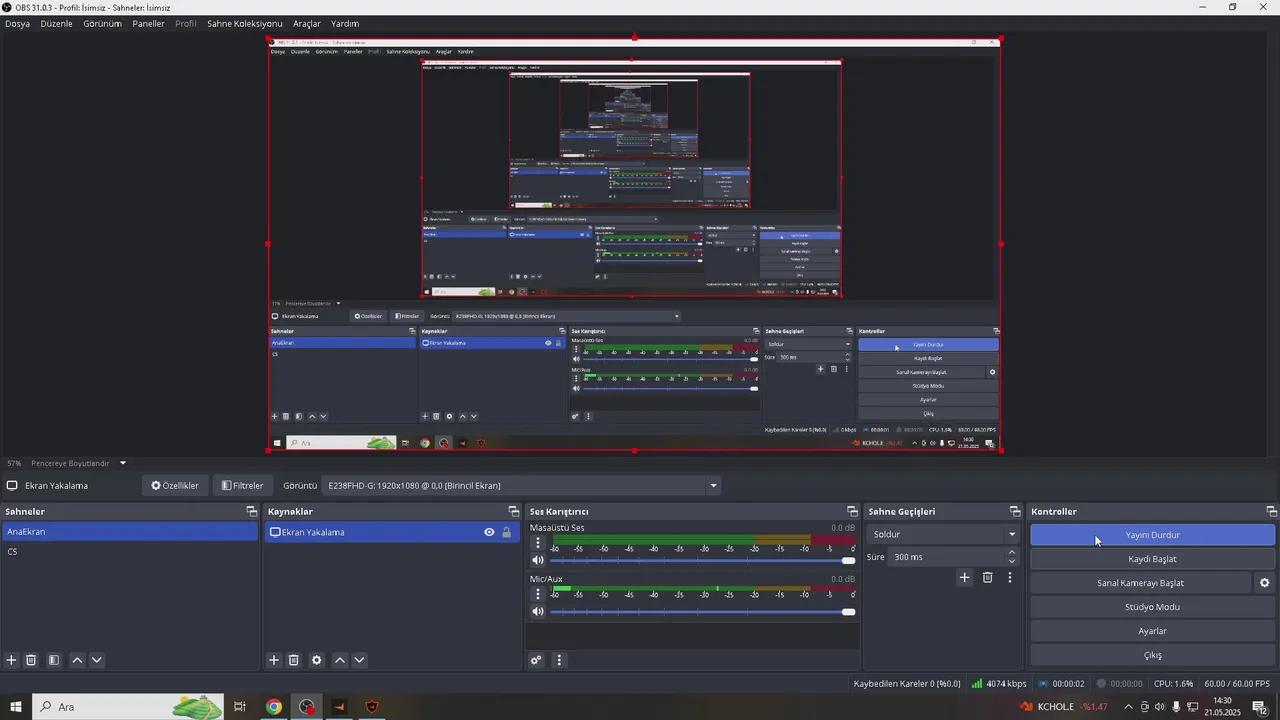Viewport: 1280px width, 720px height.
Task: Open Filtreler for the screen capture source
Action: 242,485
